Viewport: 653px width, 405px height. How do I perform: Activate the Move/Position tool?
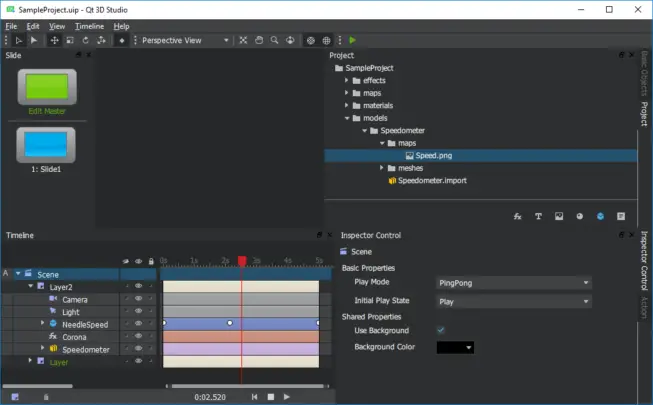coord(54,40)
